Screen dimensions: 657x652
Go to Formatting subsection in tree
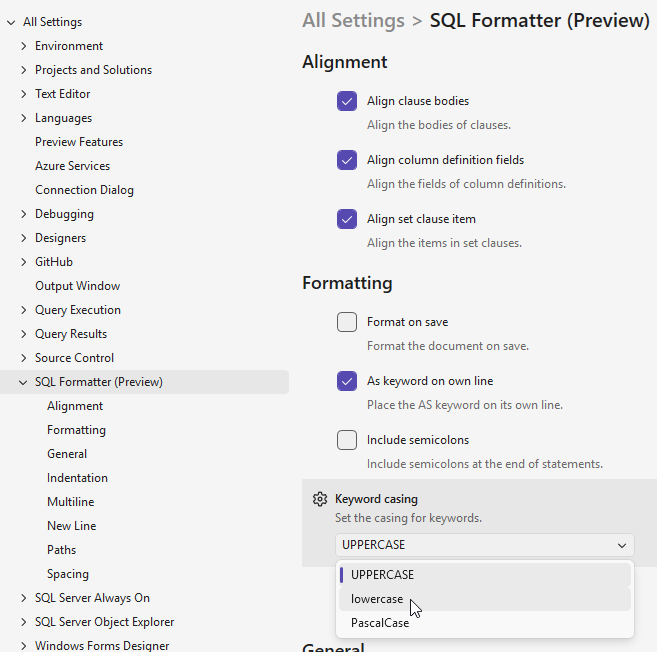point(76,430)
